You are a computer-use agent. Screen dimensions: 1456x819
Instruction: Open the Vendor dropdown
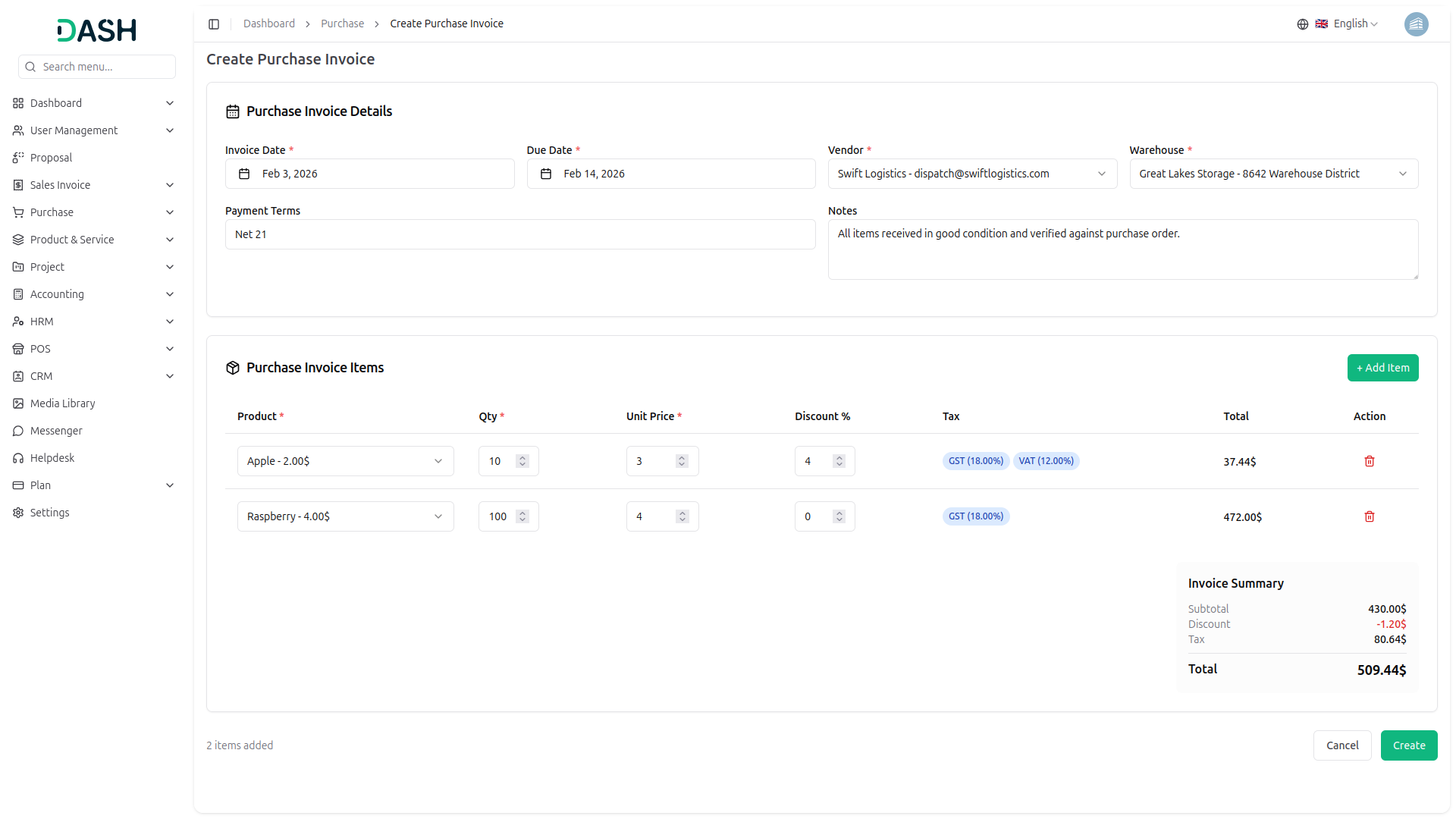[x=971, y=174]
